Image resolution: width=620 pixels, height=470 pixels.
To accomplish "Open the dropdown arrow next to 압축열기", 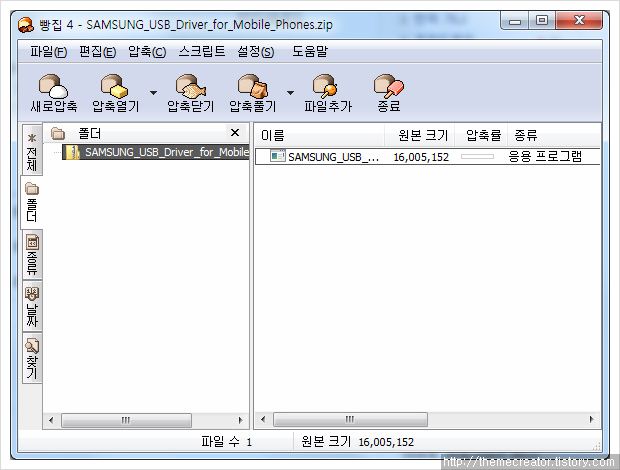I will 153,93.
